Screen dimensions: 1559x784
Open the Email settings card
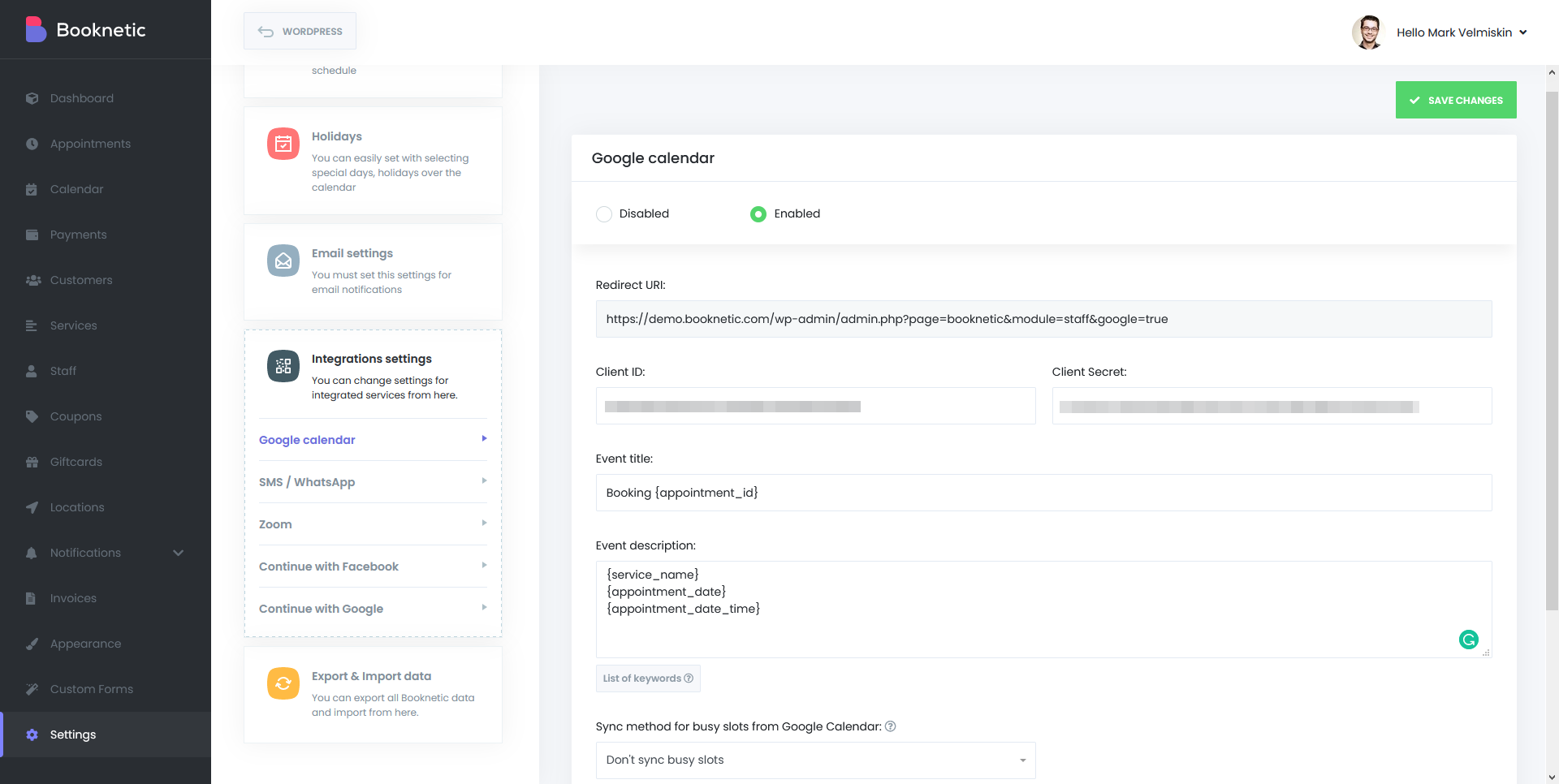pyautogui.click(x=373, y=272)
